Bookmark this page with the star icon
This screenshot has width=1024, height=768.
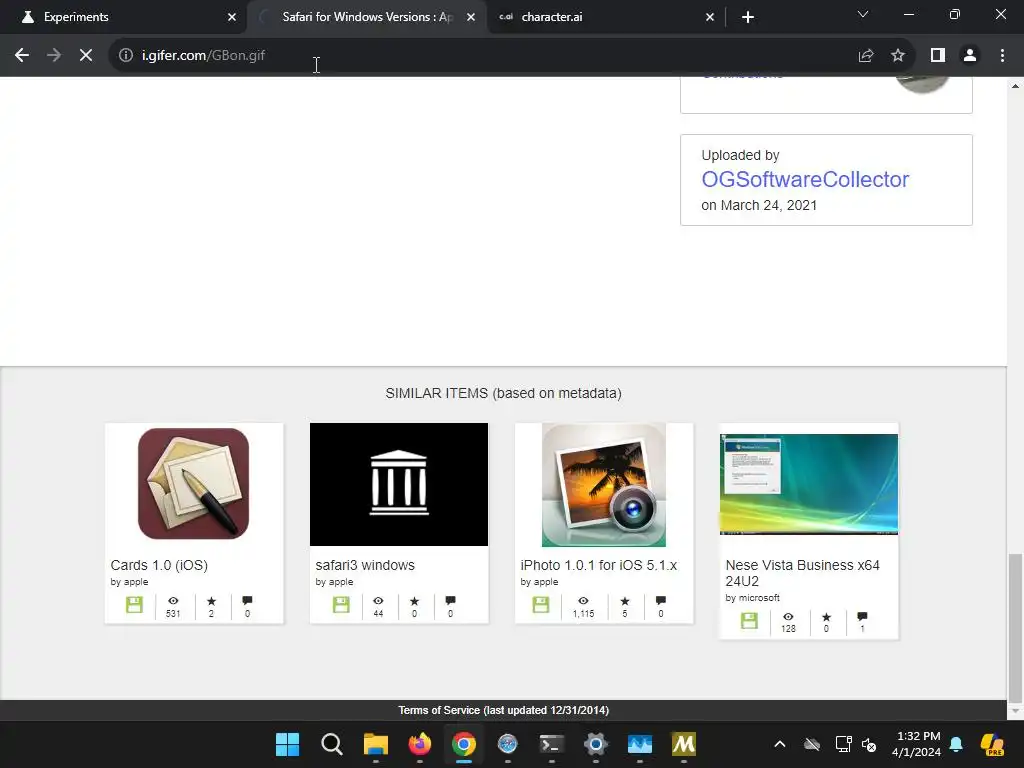(898, 56)
